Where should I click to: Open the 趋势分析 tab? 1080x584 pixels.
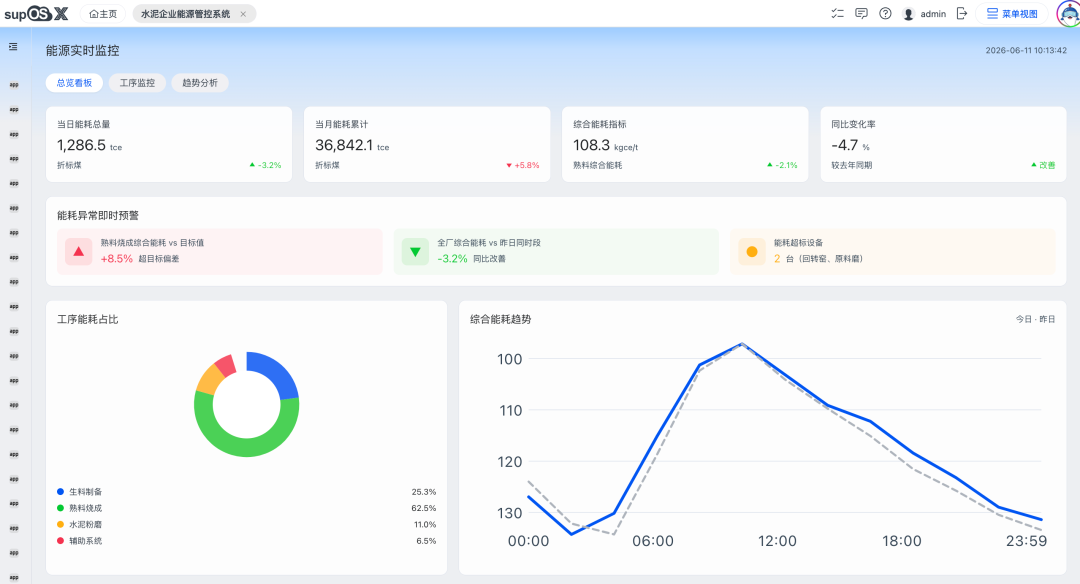(200, 83)
